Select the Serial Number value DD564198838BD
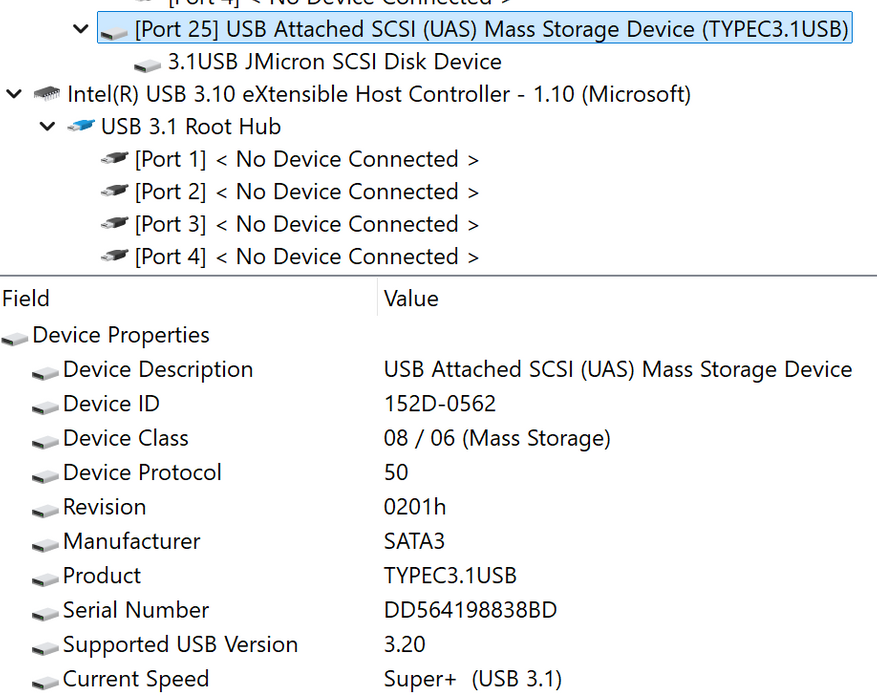The height and width of the screenshot is (697, 877). [x=470, y=610]
